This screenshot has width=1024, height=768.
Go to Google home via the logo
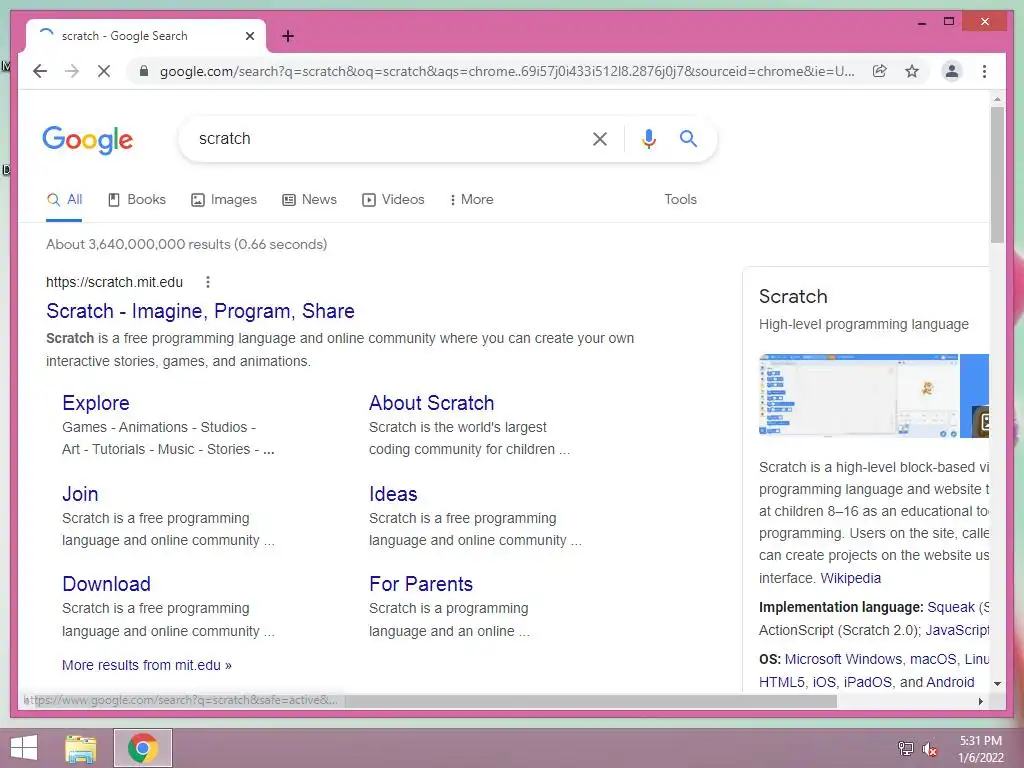[88, 140]
